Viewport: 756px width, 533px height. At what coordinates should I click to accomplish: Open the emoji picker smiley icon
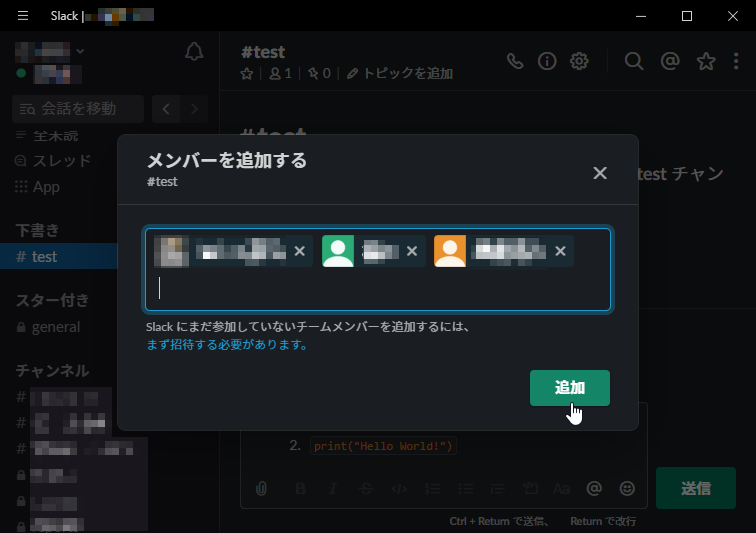(627, 489)
